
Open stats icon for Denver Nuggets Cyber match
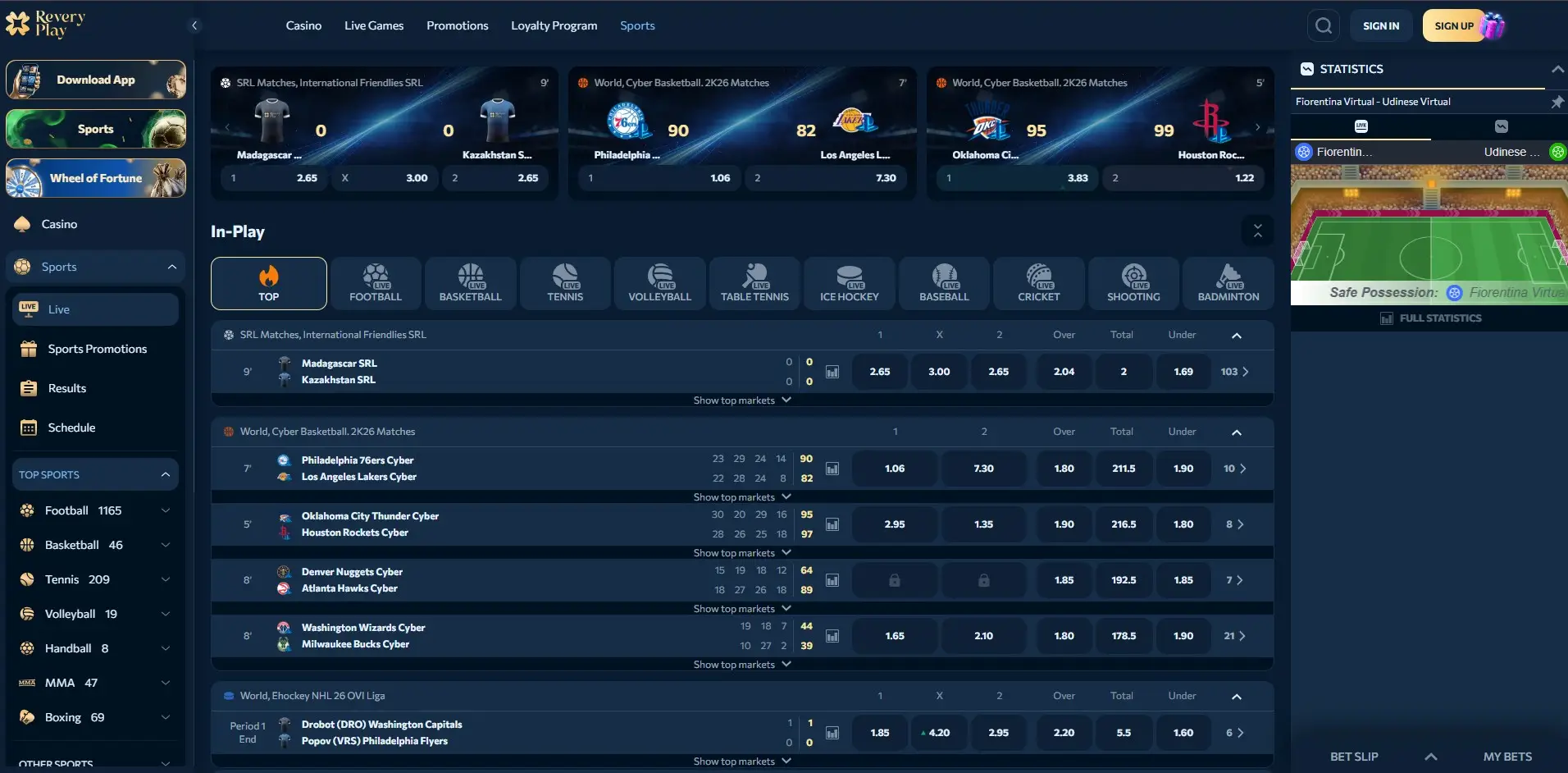tap(832, 580)
